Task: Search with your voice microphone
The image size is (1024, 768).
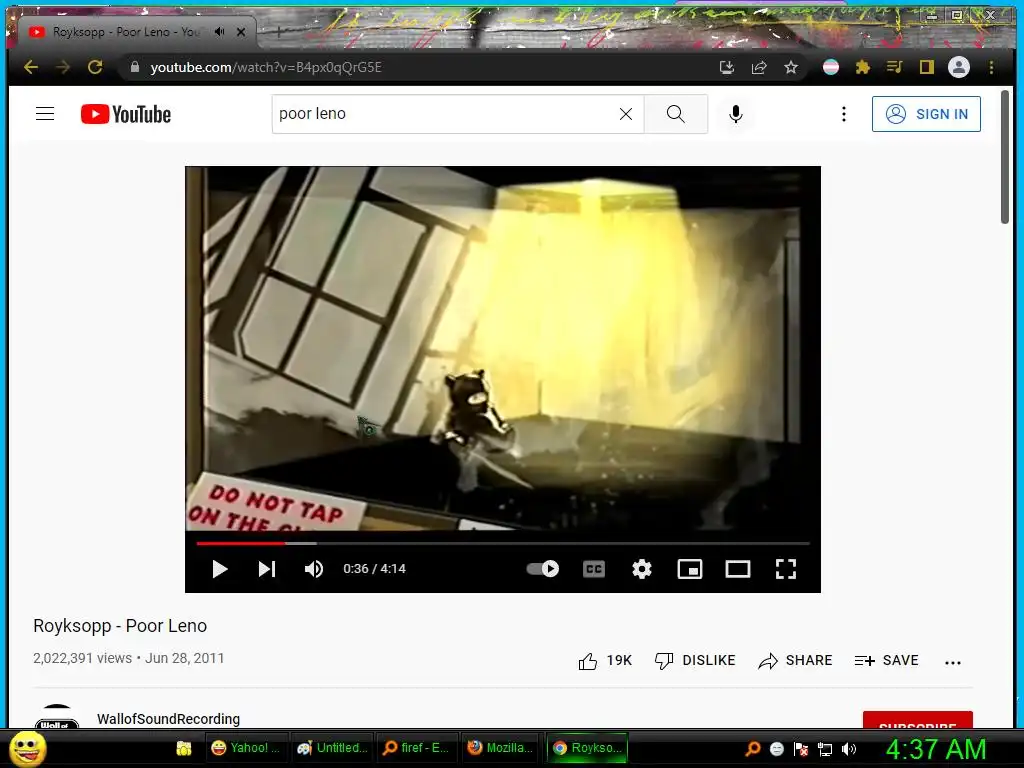Action: point(736,114)
